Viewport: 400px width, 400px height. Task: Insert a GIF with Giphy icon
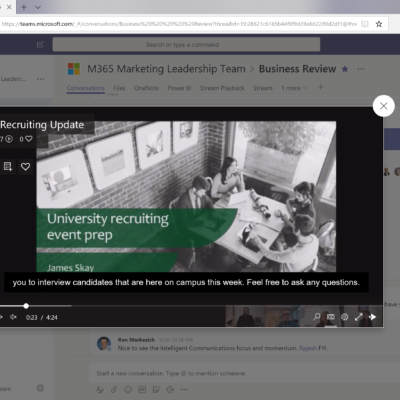click(142, 389)
